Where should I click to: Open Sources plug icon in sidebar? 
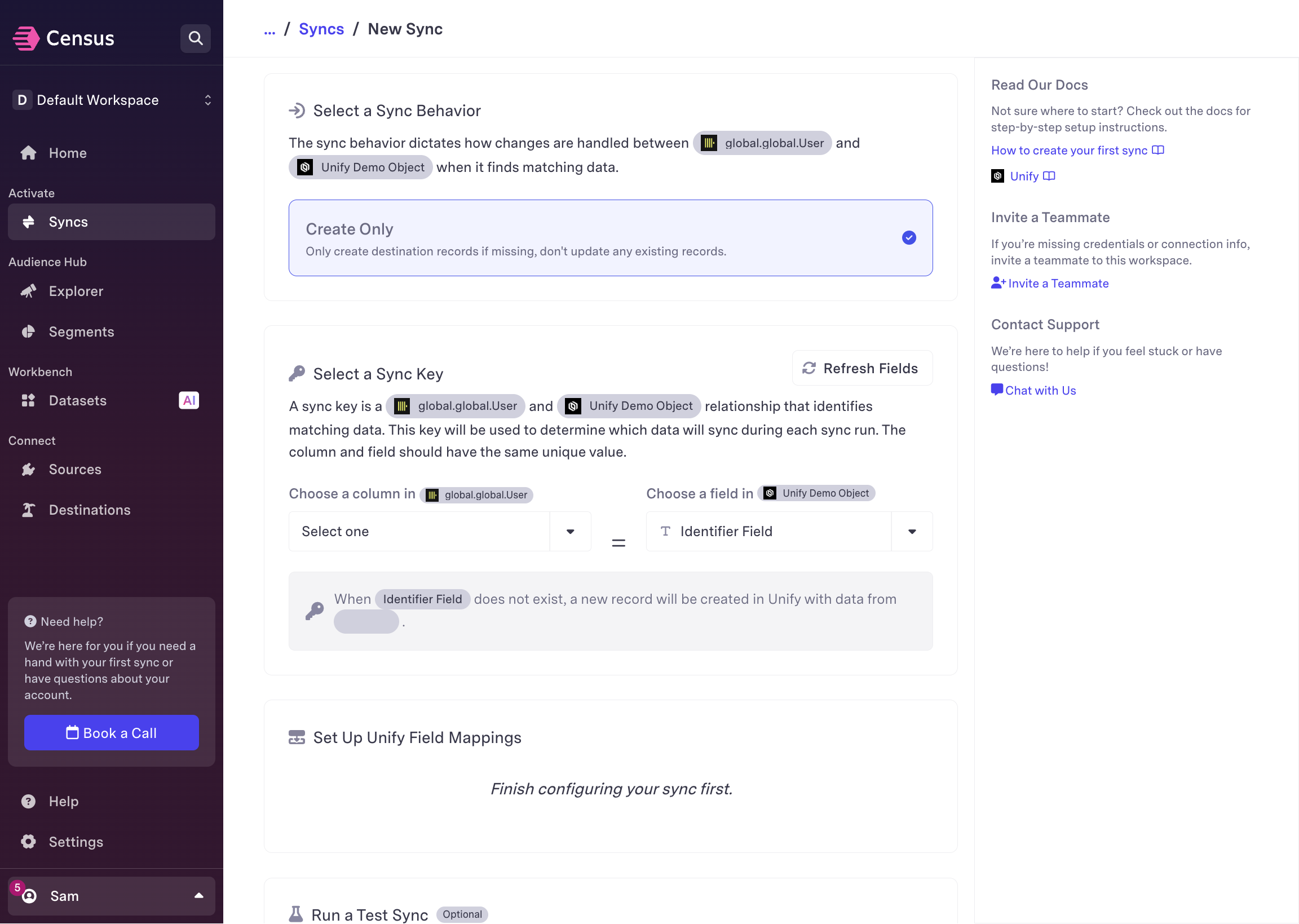28,470
